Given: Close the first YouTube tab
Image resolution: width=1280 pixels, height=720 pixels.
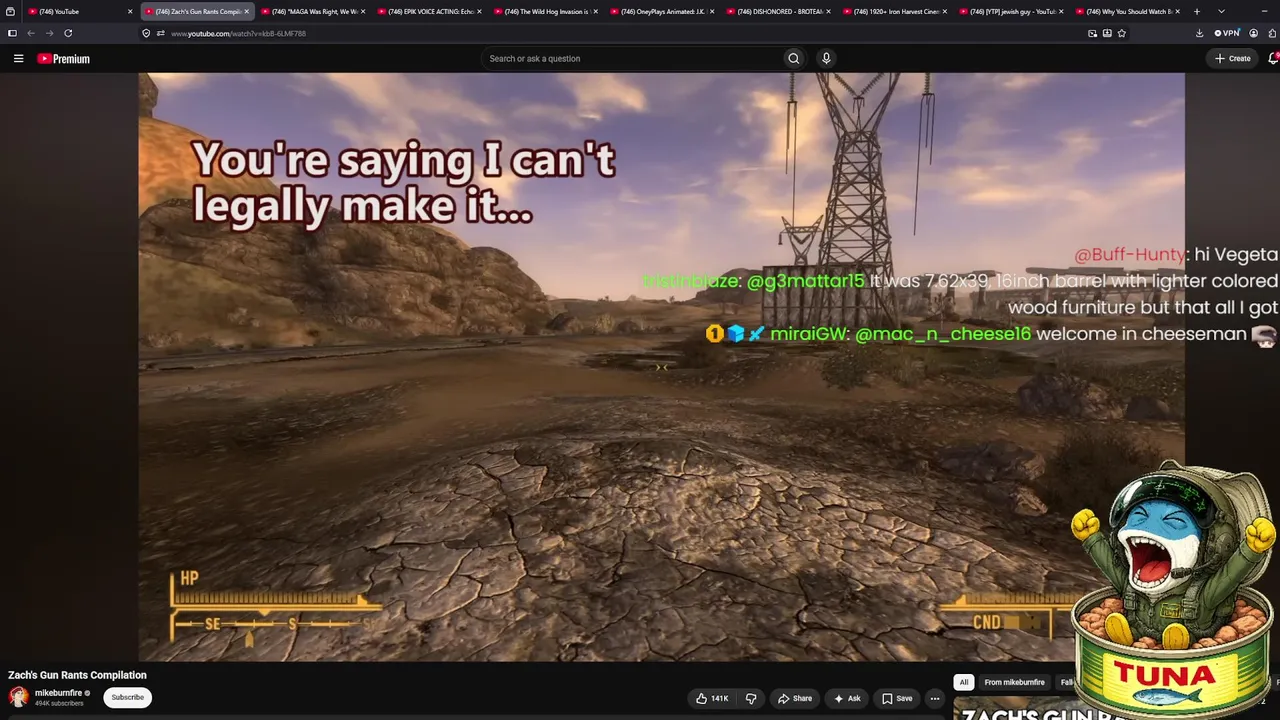Looking at the screenshot, I should 130,11.
